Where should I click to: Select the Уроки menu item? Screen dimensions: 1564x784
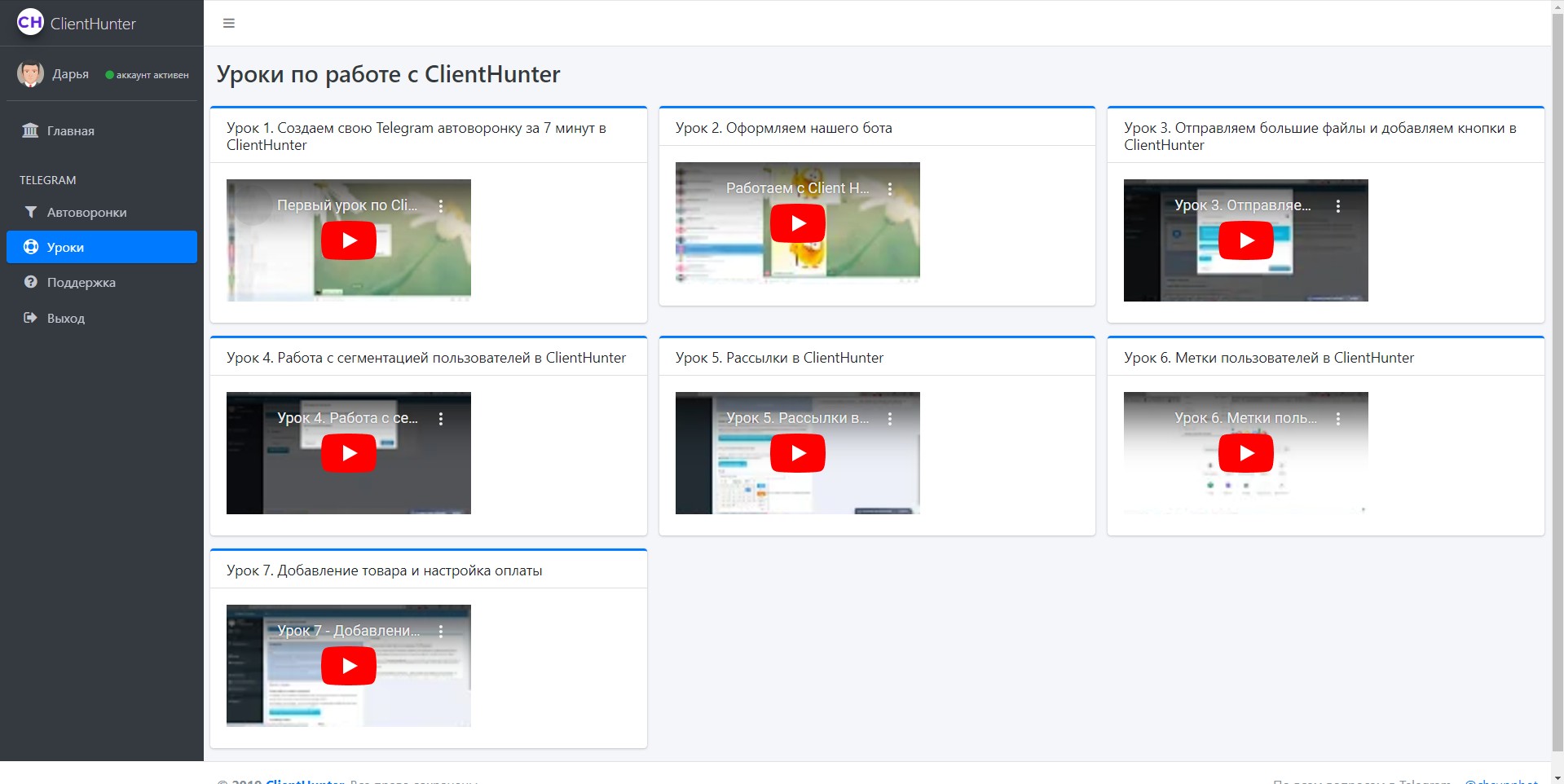coord(102,247)
